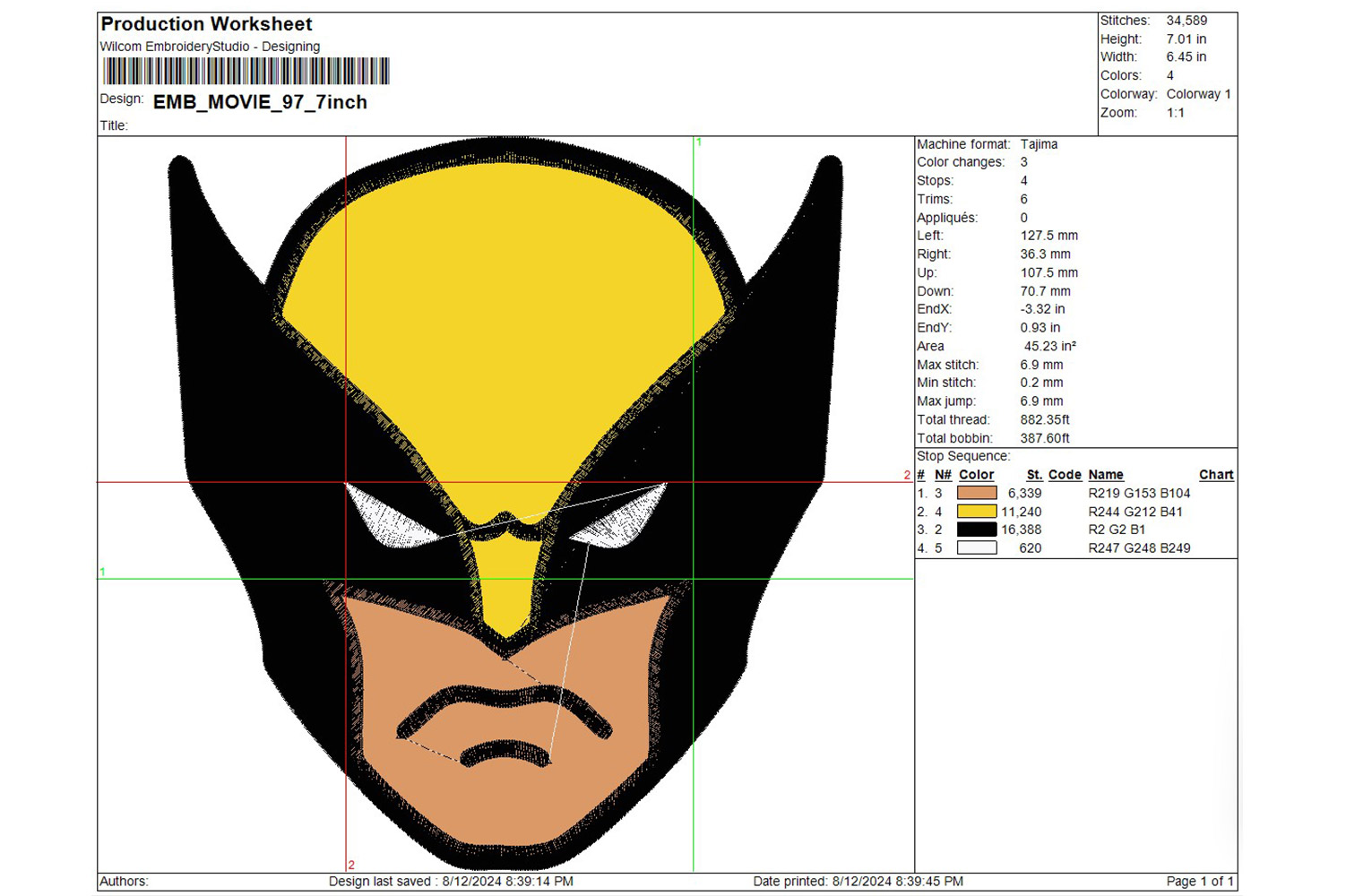Click the EndY value 0.93 in
Screen dimensions: 1346x896
pyautogui.click(x=1040, y=328)
